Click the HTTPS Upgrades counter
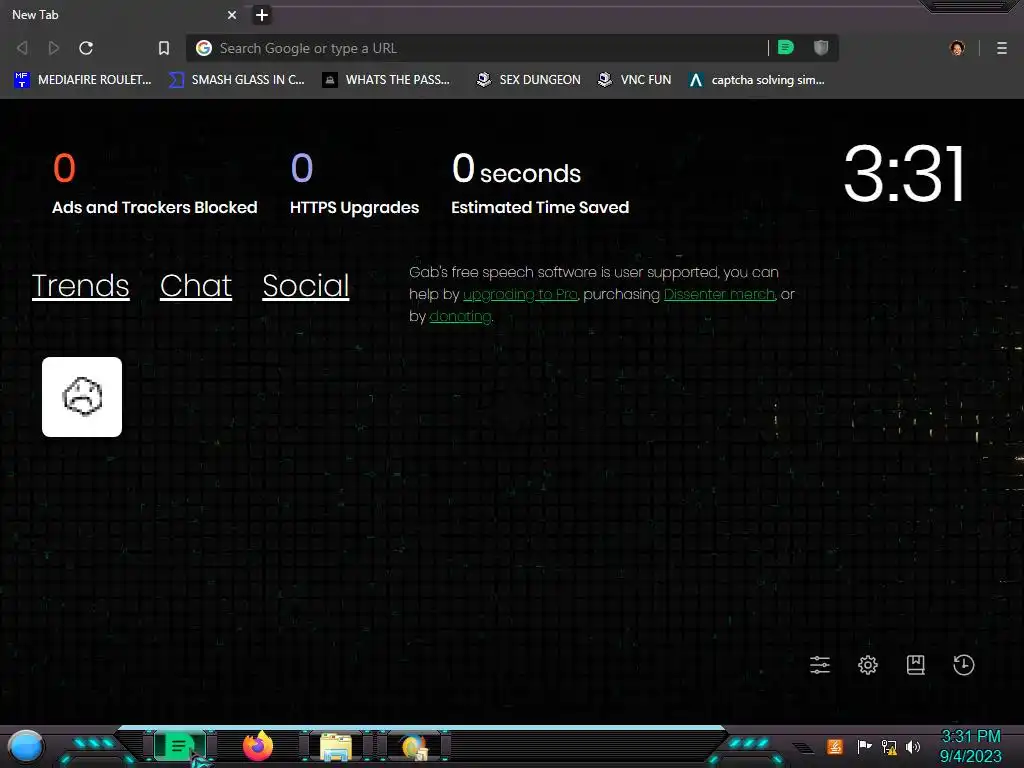The height and width of the screenshot is (768, 1024). click(355, 184)
